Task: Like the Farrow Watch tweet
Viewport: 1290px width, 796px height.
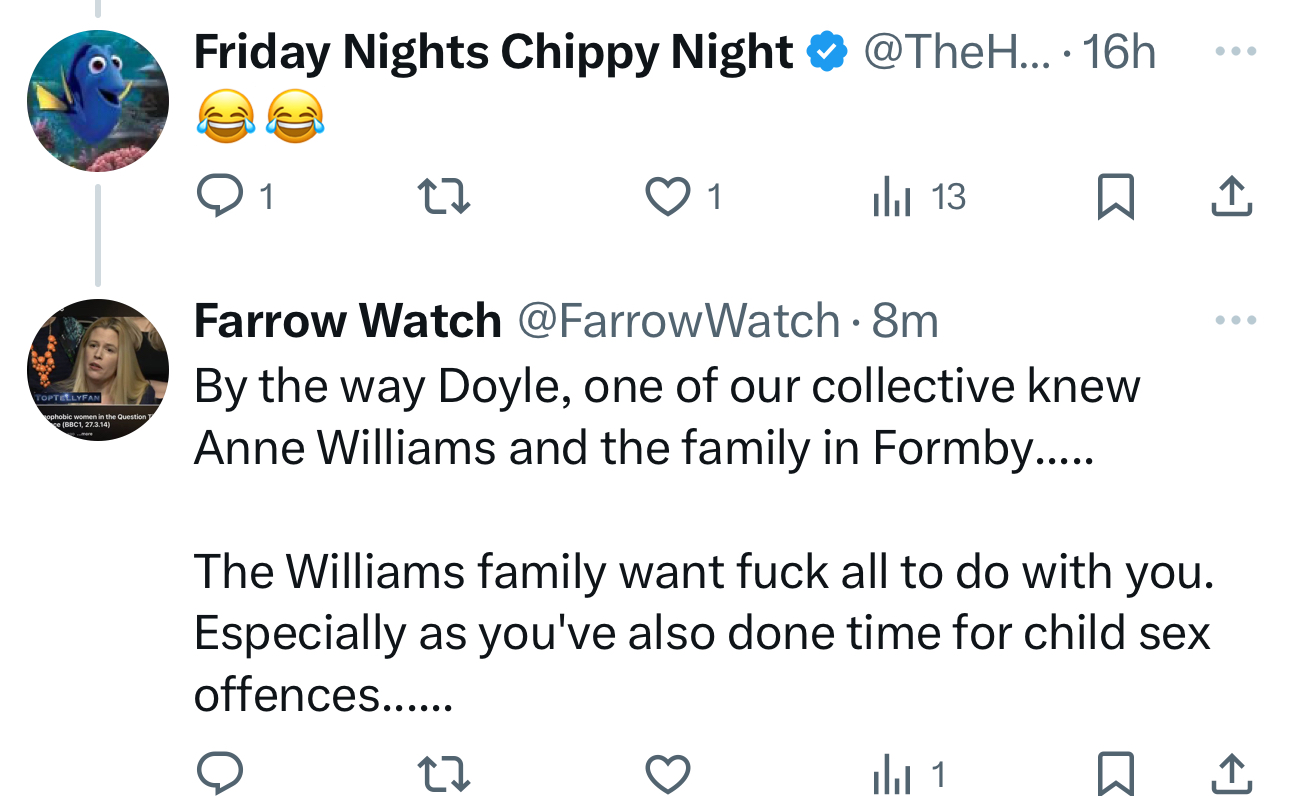Action: click(x=667, y=773)
